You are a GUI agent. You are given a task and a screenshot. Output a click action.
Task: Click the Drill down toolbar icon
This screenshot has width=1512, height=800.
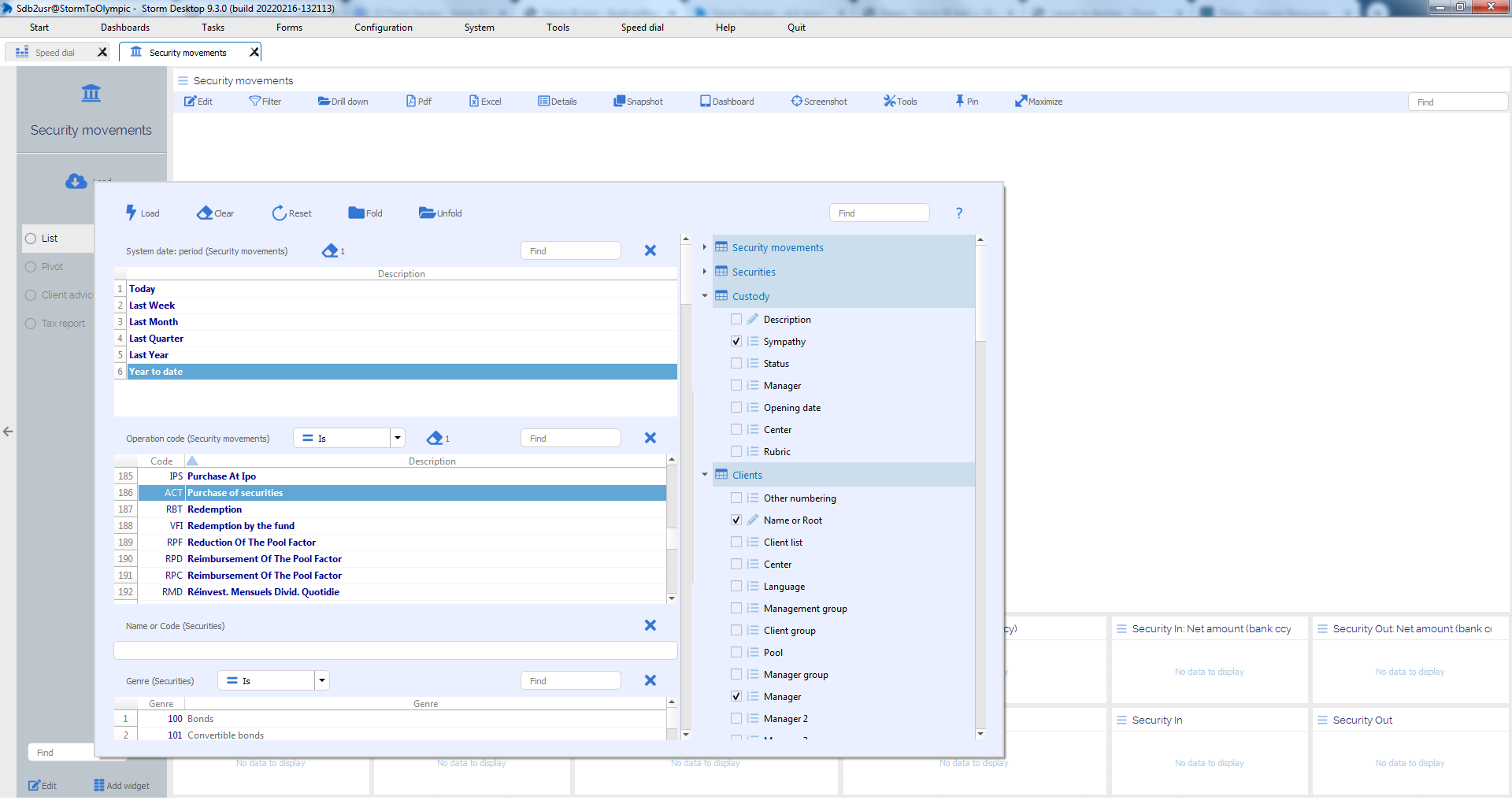324,101
